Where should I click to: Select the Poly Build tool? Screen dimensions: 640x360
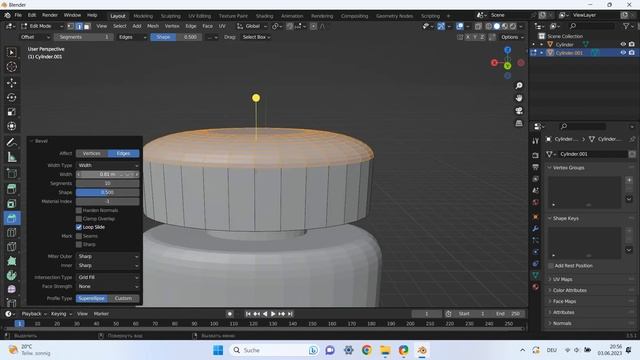coord(11,261)
